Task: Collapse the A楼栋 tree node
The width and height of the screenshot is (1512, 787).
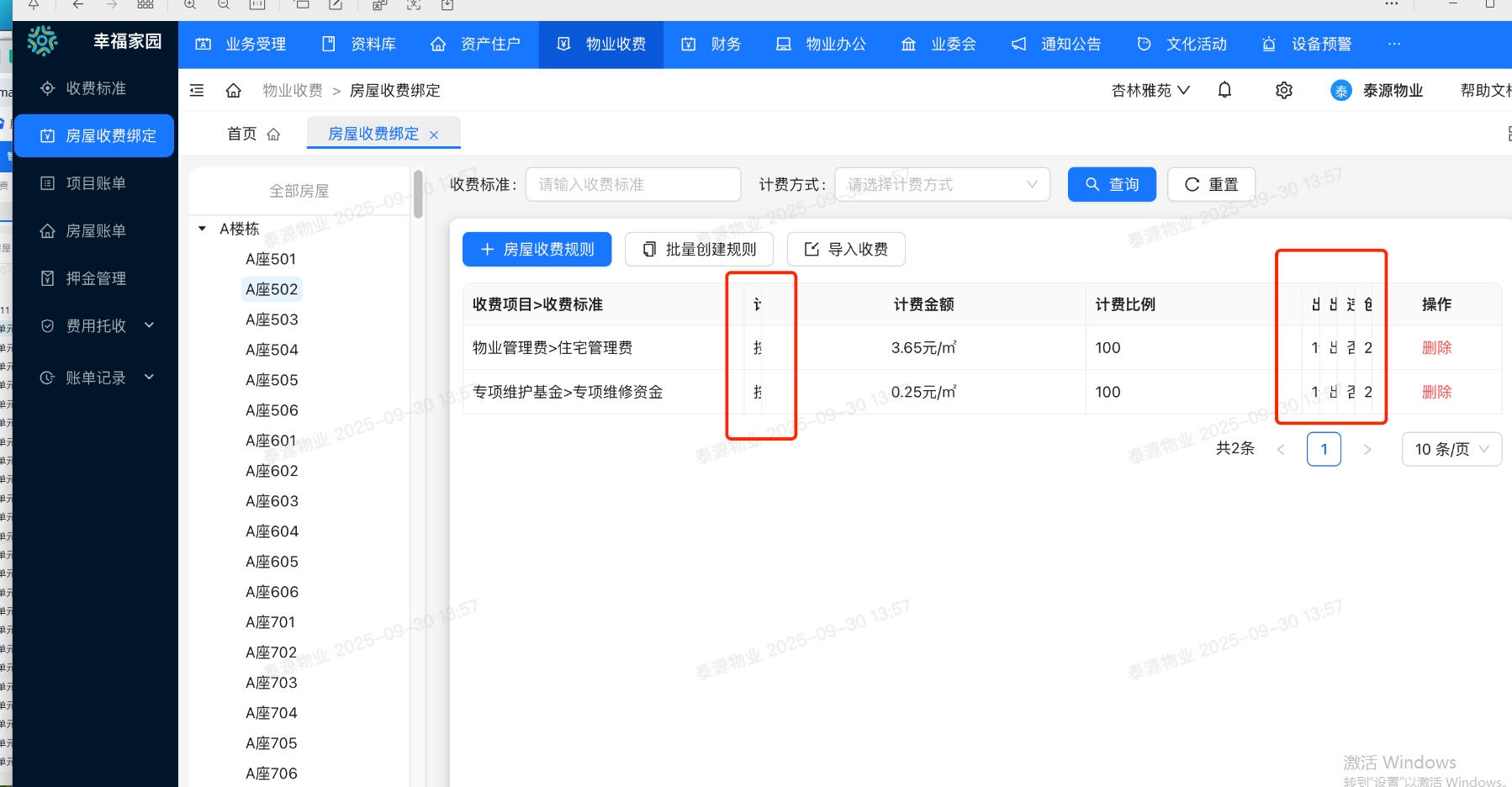Action: (x=202, y=229)
